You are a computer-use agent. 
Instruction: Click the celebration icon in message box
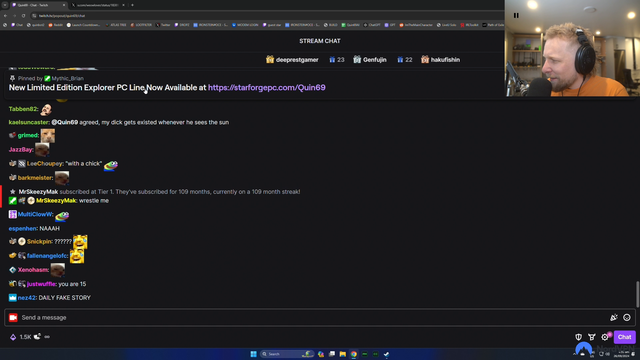pos(614,318)
